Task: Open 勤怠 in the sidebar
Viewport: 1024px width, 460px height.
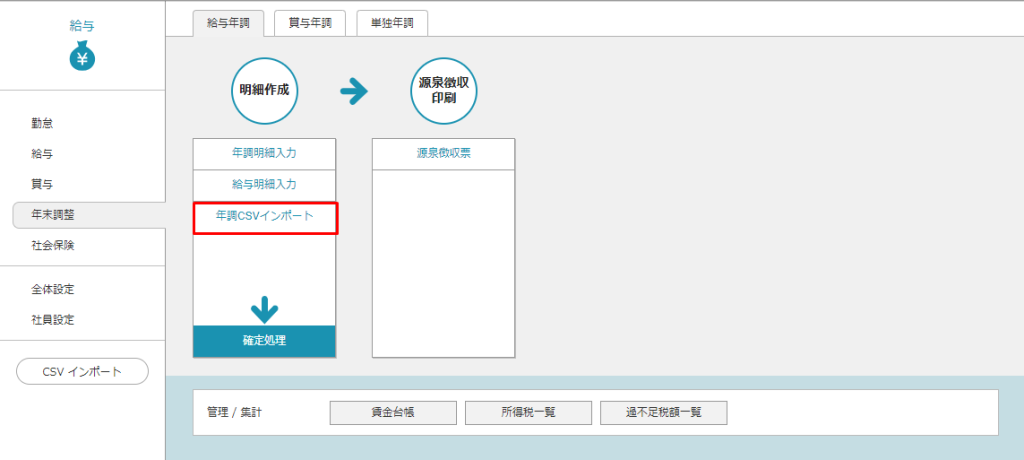Action: [x=42, y=122]
